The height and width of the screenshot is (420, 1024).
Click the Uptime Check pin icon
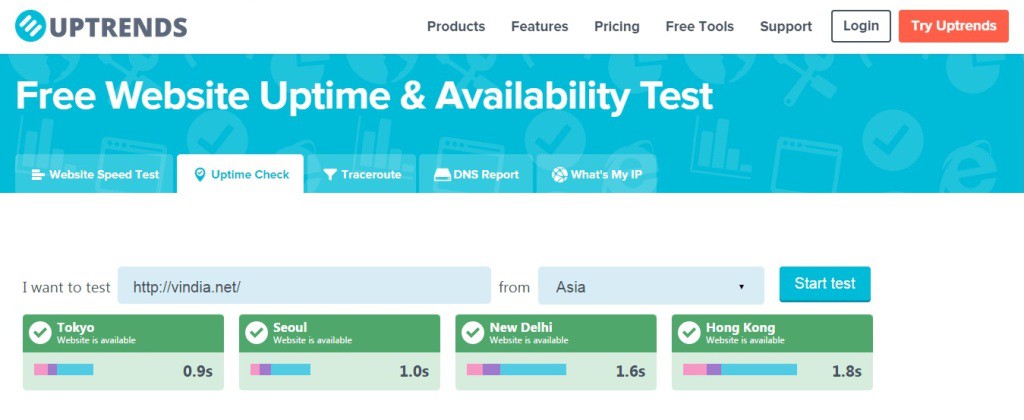(x=200, y=174)
